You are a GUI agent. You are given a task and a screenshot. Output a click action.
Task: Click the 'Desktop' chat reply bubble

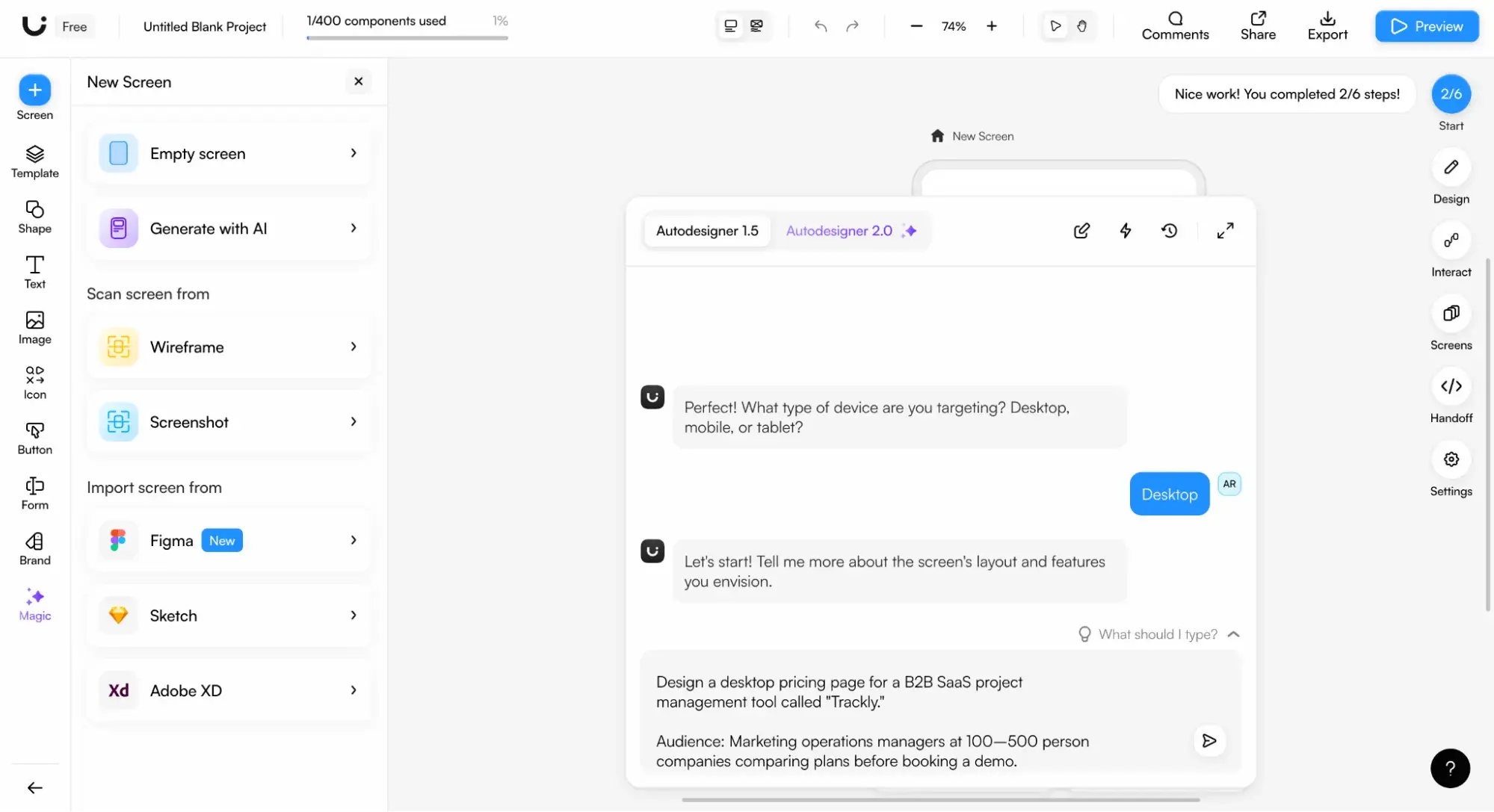(1169, 494)
